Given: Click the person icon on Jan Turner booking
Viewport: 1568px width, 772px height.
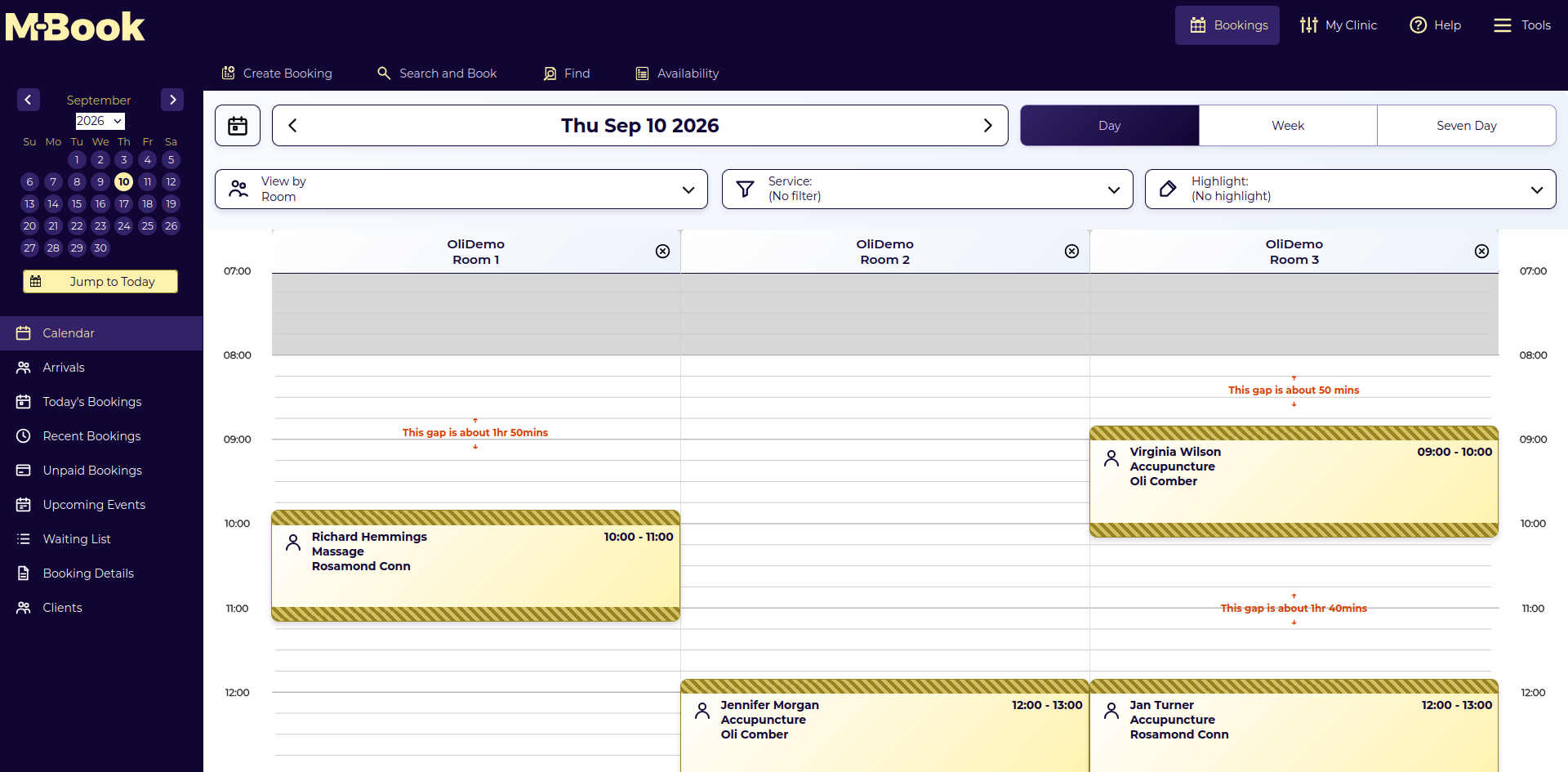Looking at the screenshot, I should pos(1111,711).
